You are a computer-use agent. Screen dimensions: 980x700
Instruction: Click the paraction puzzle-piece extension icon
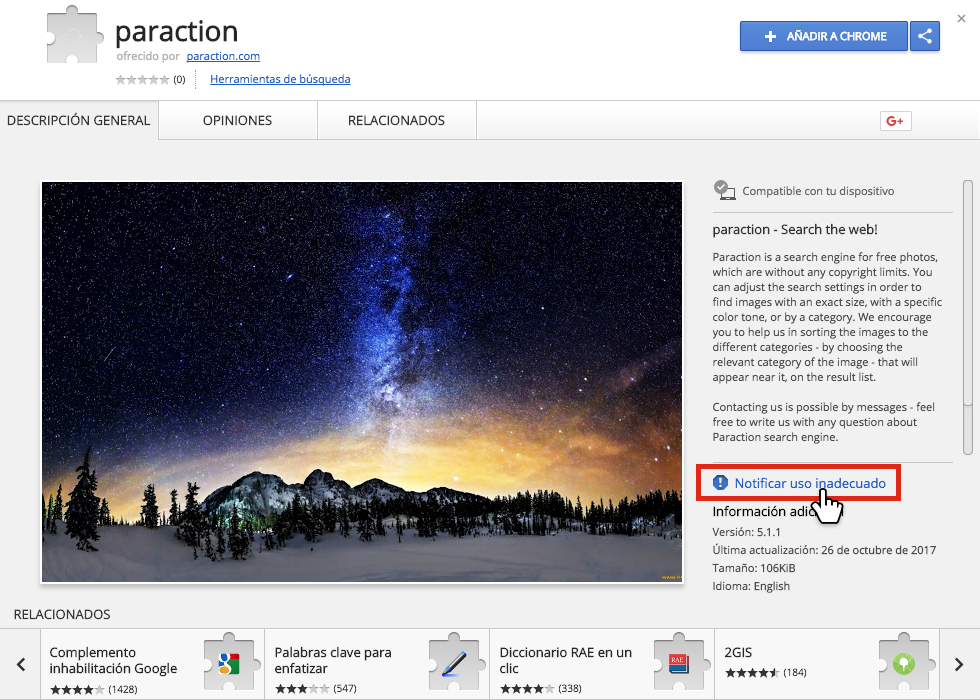pos(74,36)
